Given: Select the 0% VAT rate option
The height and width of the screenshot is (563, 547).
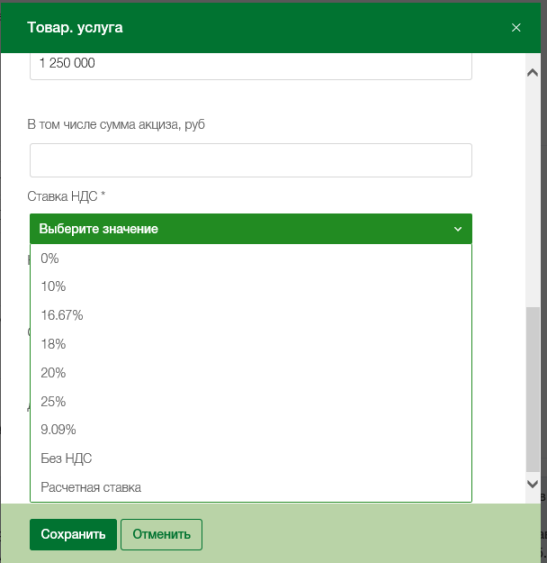Looking at the screenshot, I should [x=251, y=259].
